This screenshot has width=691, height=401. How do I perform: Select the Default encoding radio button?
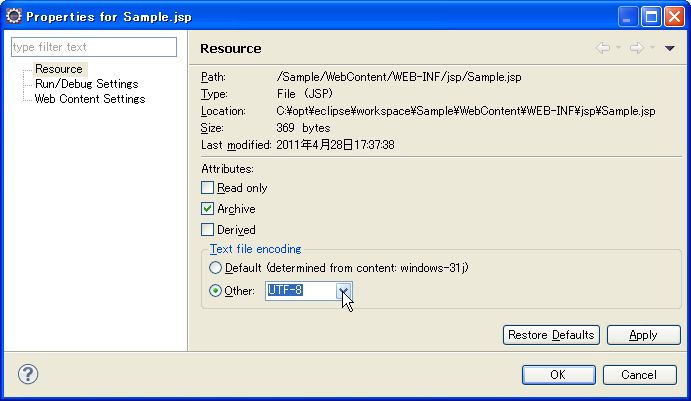[x=215, y=269]
